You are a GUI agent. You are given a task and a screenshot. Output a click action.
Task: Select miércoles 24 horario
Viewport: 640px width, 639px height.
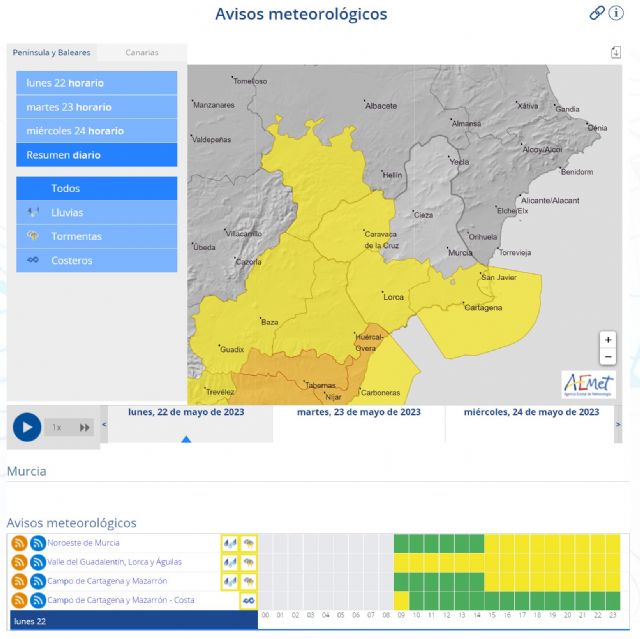click(x=97, y=131)
